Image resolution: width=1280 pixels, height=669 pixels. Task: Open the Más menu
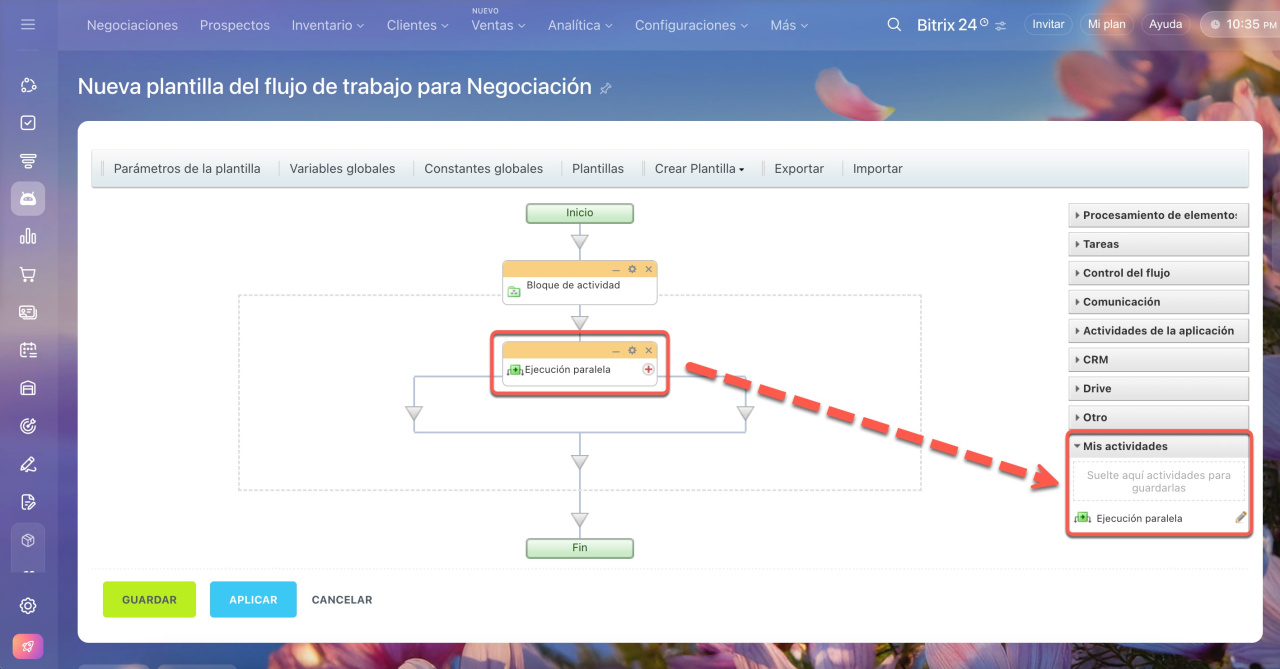(790, 25)
